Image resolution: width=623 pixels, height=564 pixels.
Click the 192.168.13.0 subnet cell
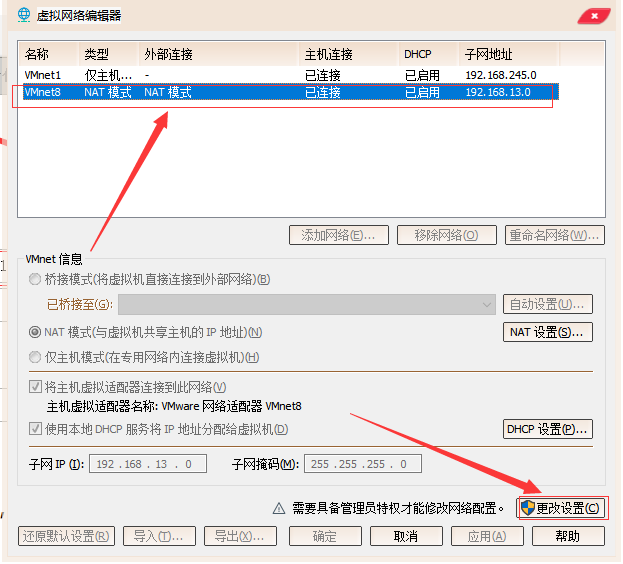[498, 92]
